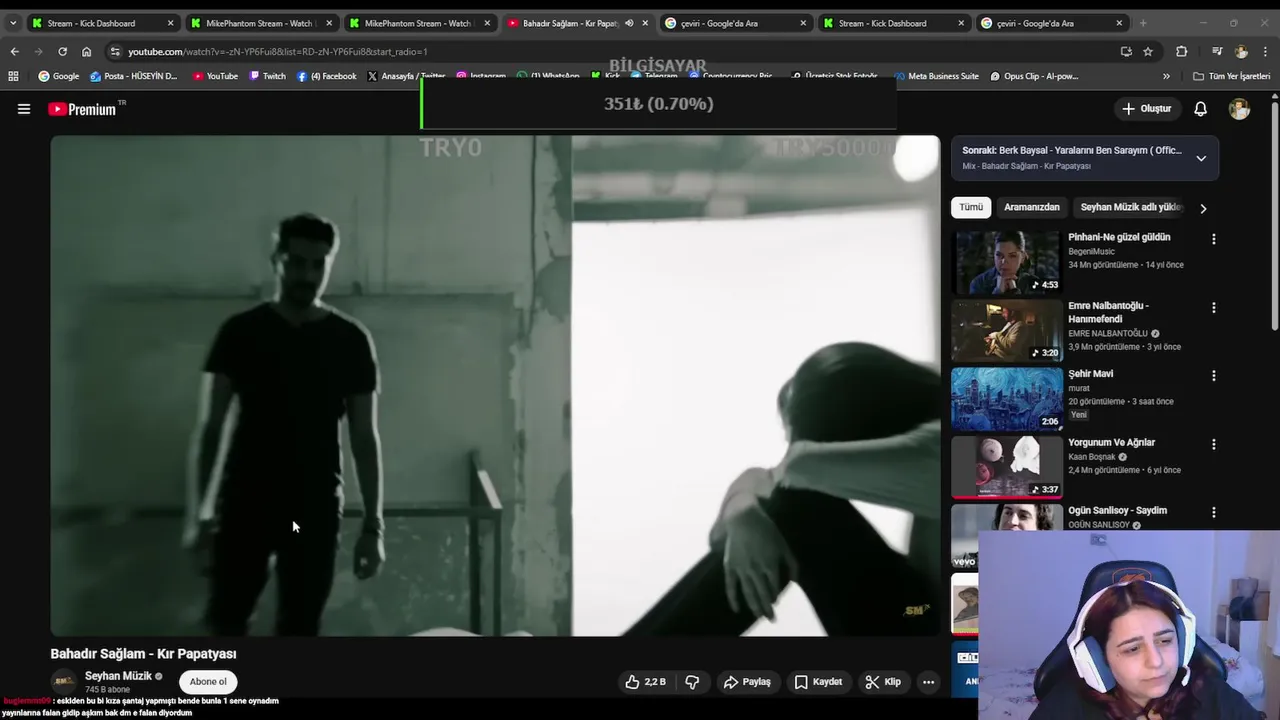Open more actions for the video

tap(928, 682)
